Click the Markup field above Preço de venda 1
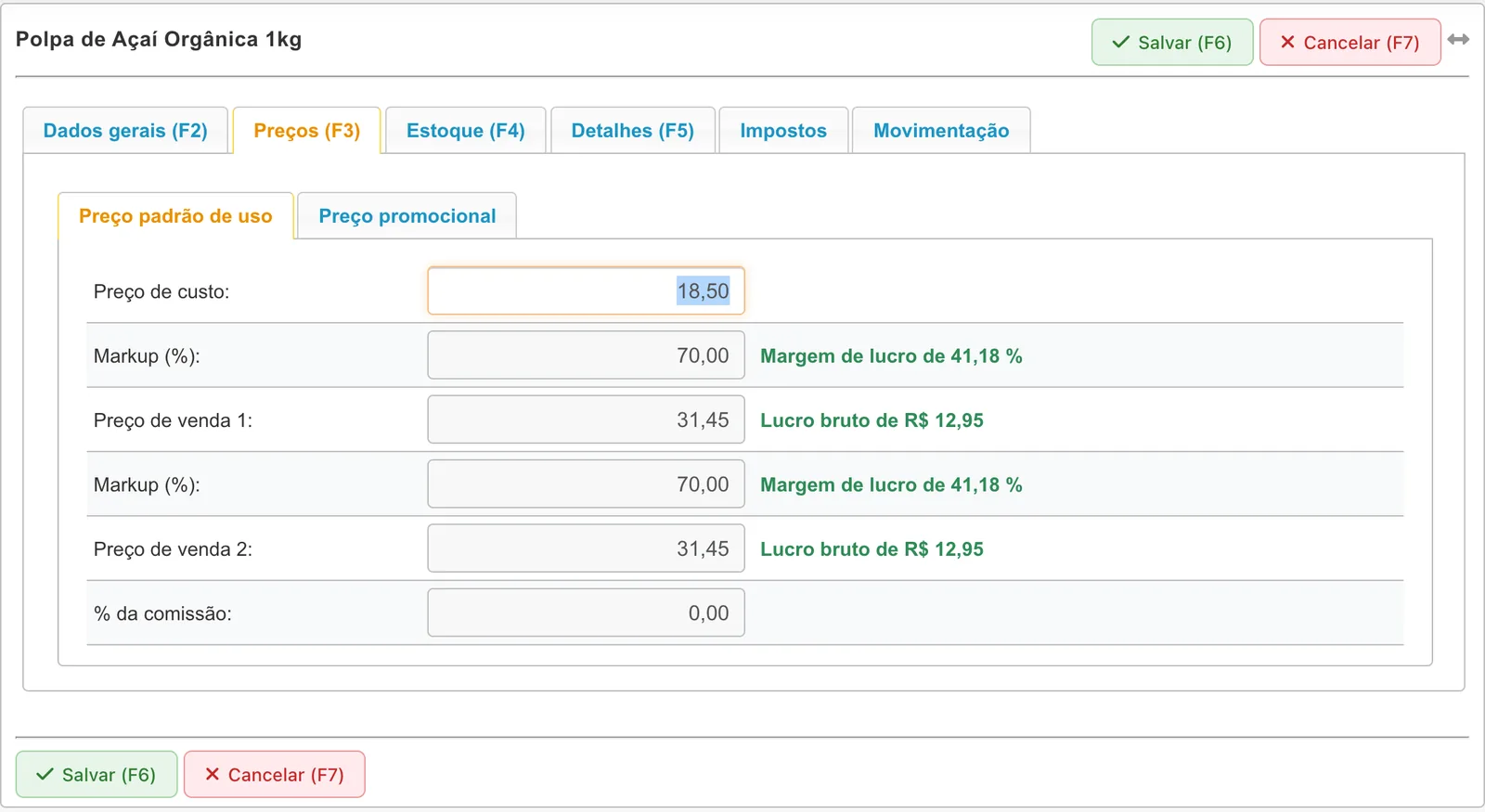This screenshot has height=812, width=1485. point(586,355)
